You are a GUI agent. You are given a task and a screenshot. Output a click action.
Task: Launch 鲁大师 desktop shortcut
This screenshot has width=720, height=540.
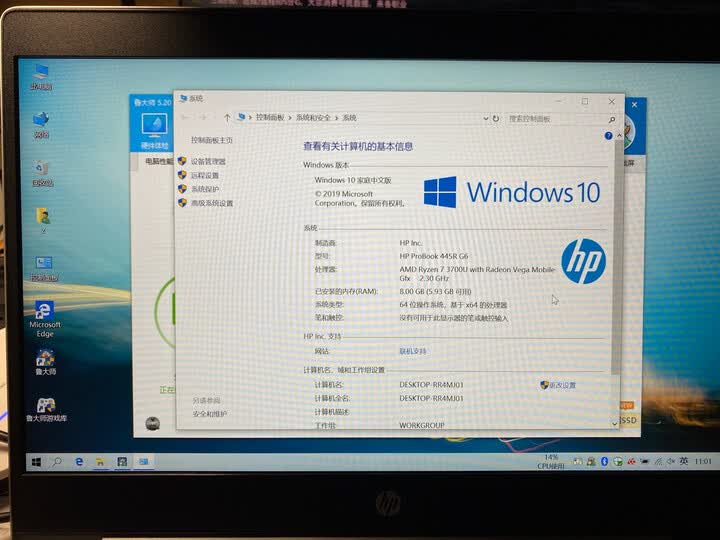coord(45,362)
